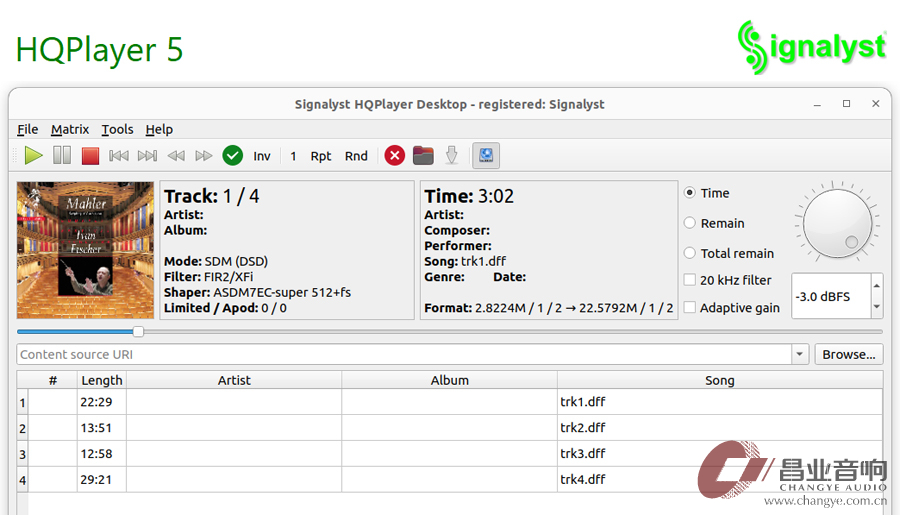Click the Artist column header
The image size is (900, 515).
point(234,380)
